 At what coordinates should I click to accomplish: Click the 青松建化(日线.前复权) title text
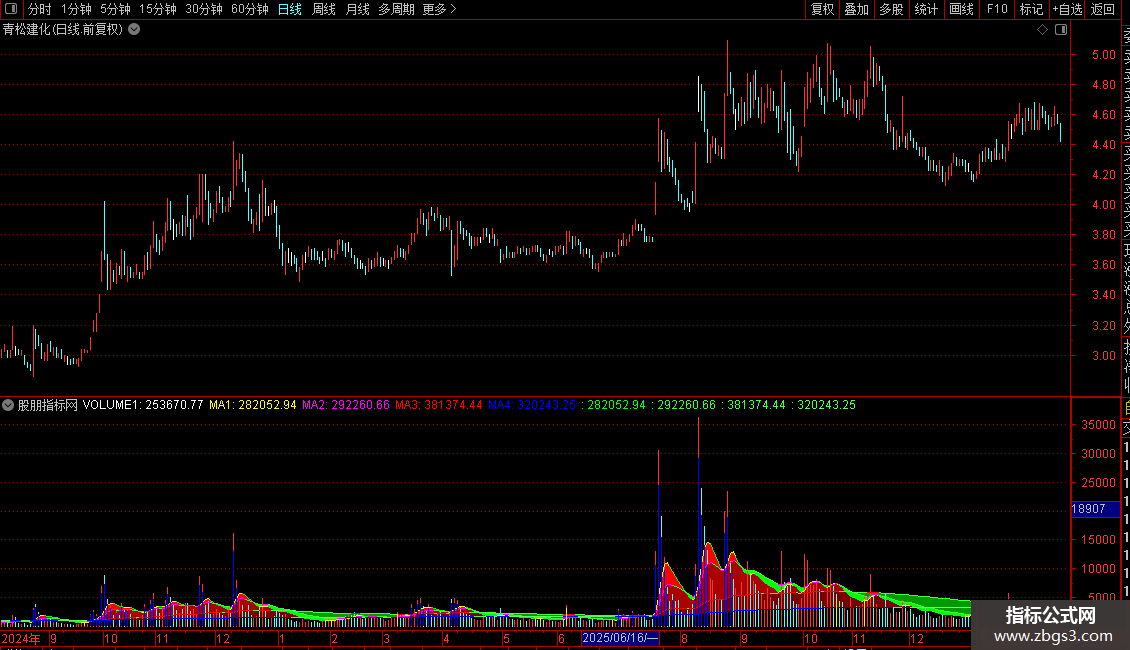click(63, 30)
